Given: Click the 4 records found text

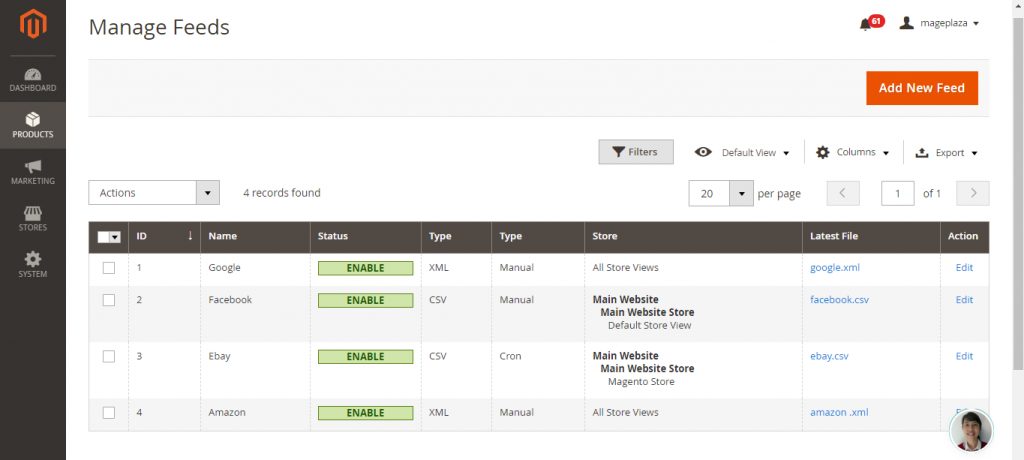Looking at the screenshot, I should coord(282,193).
